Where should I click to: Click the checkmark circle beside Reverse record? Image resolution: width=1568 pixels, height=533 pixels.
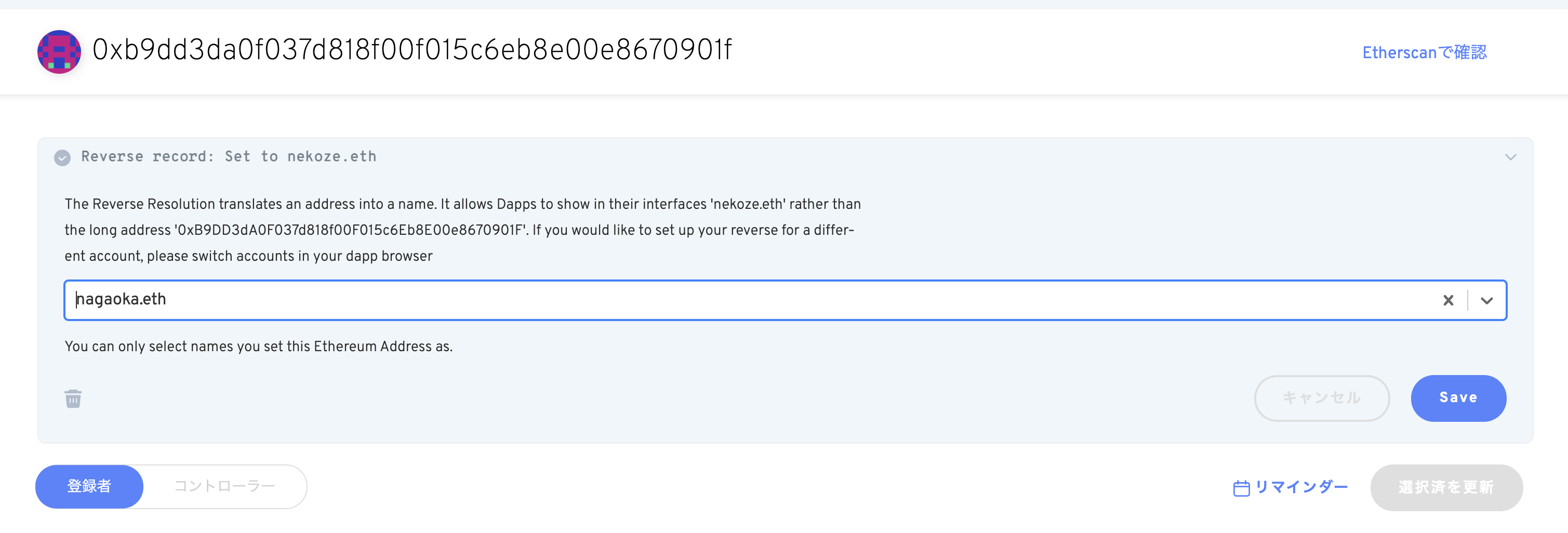tap(62, 157)
